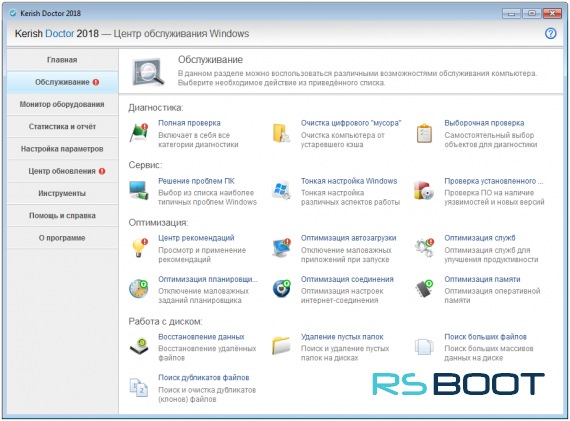Screen dimensions: 570x421
Task: Click Оптимизация автозагрузки link
Action: coord(348,238)
